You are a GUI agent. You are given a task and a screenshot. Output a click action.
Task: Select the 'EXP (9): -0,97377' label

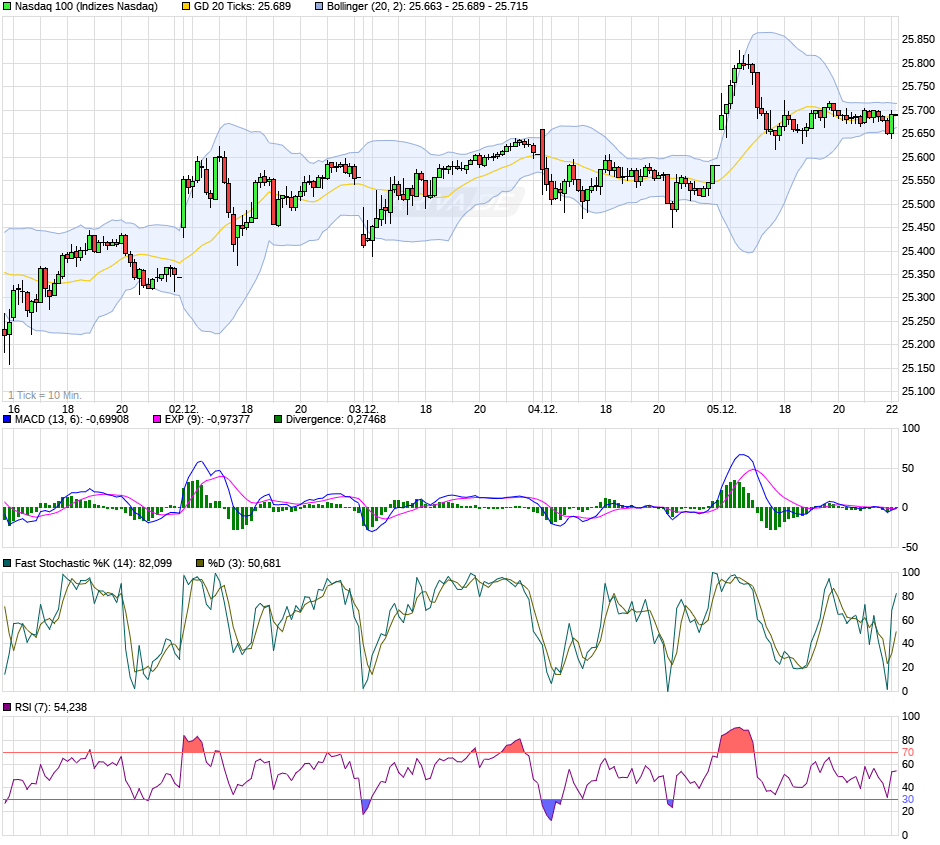207,420
